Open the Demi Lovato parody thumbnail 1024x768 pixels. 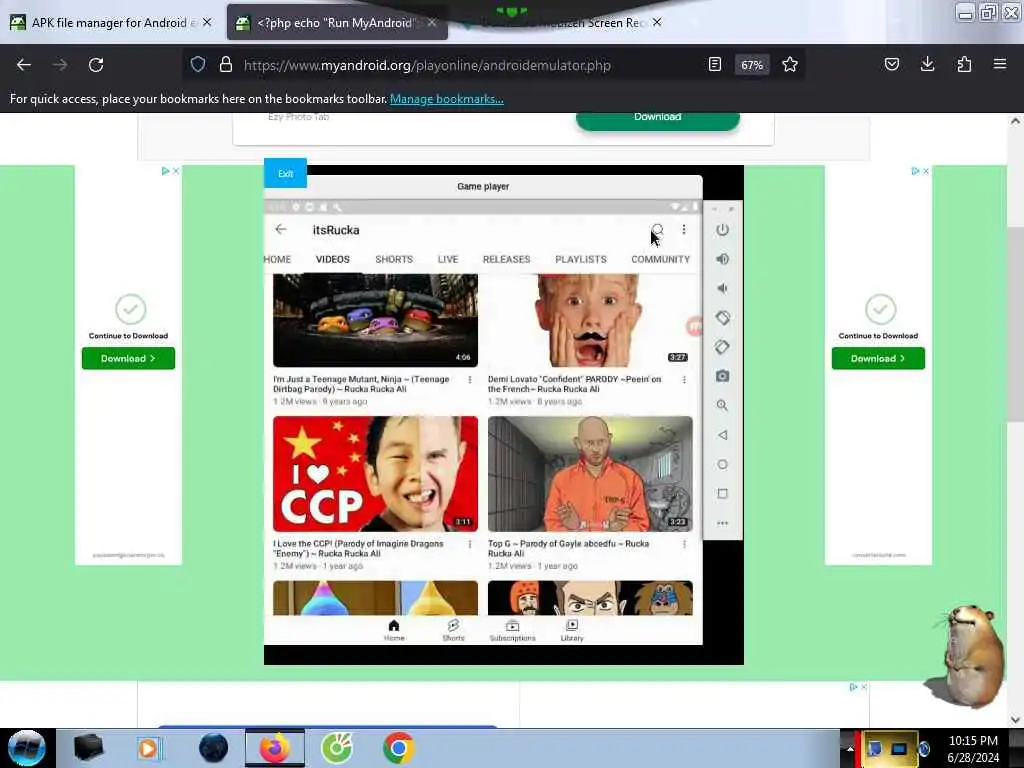point(590,320)
